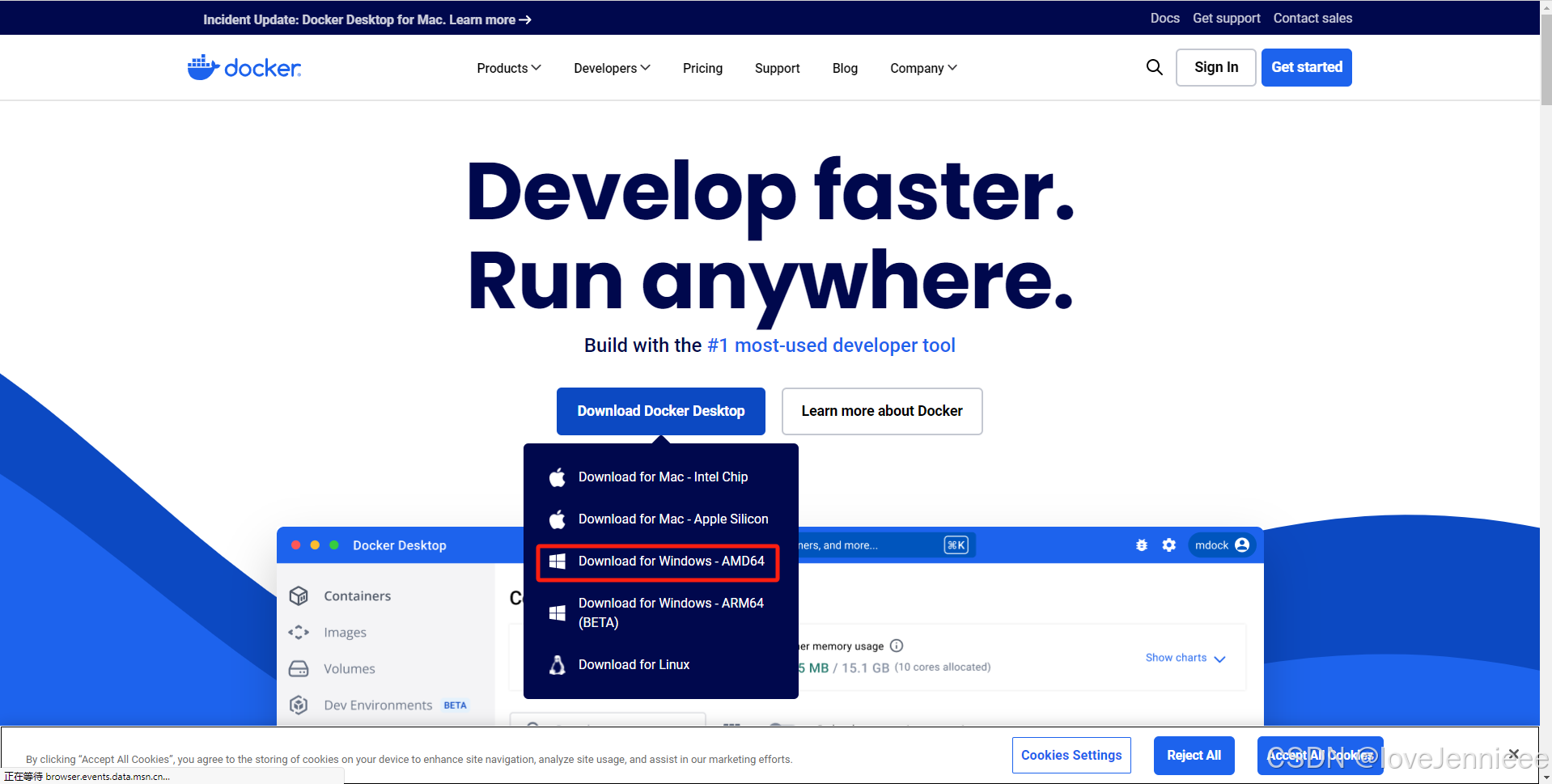Click the Docker whale logo
This screenshot has width=1552, height=784.
[x=244, y=68]
